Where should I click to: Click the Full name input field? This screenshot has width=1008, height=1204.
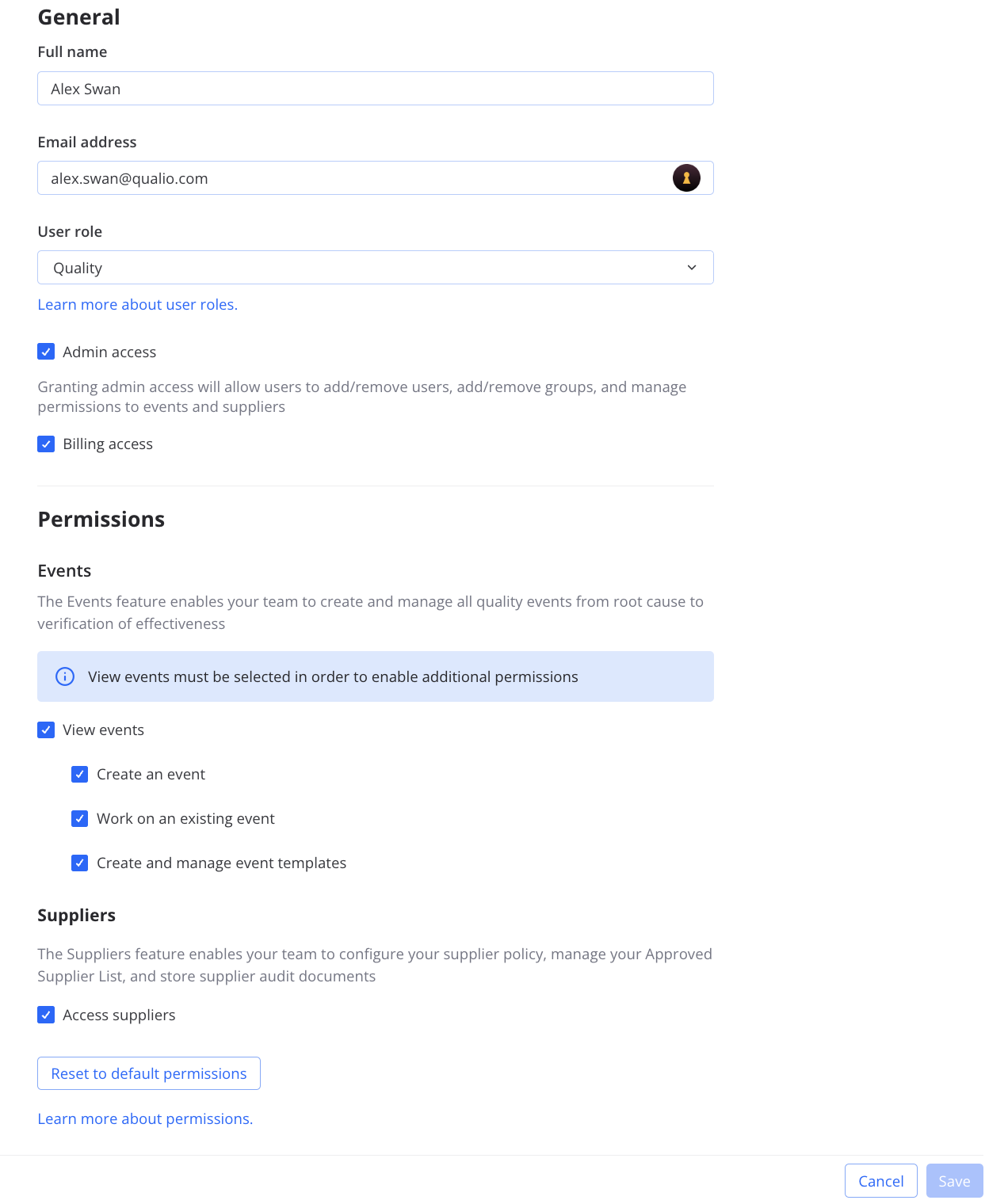click(x=375, y=89)
